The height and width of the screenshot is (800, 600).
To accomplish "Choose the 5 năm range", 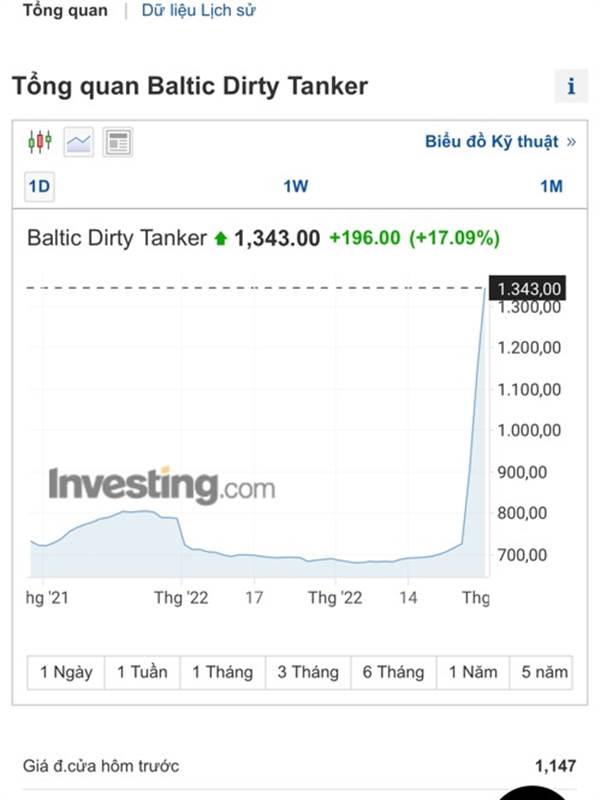I will [x=541, y=672].
